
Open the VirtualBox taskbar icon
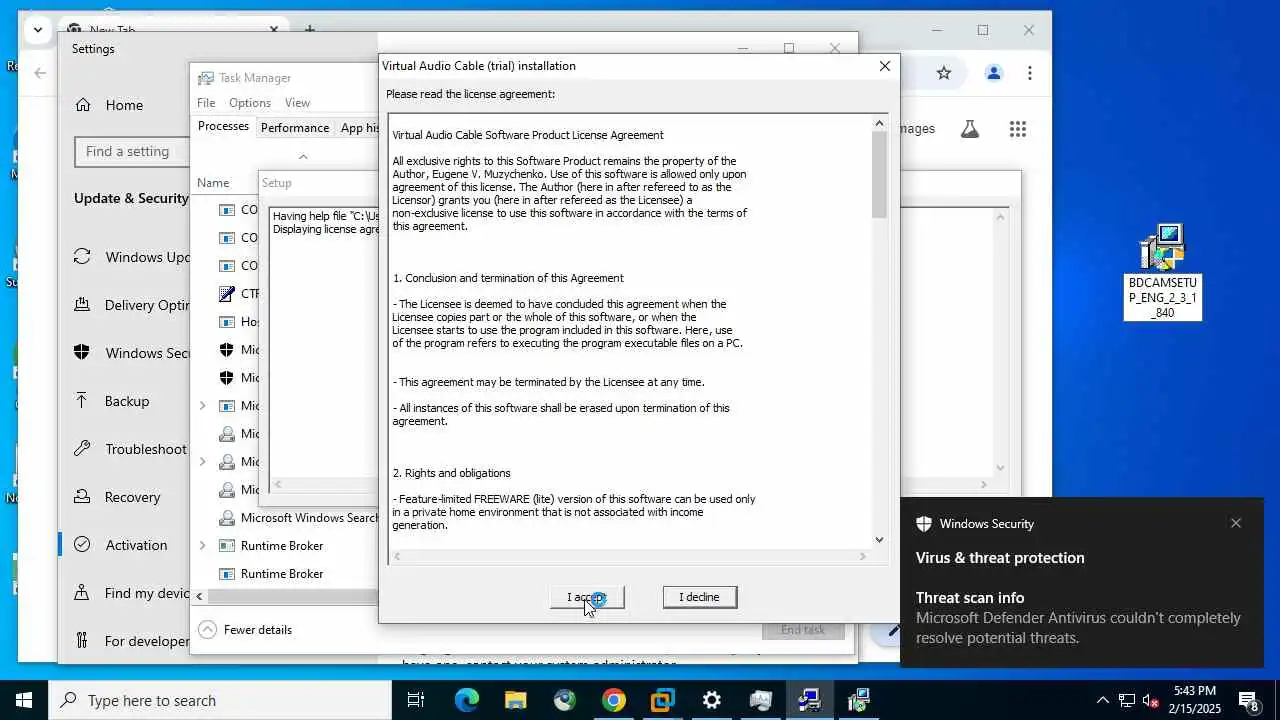pos(663,700)
